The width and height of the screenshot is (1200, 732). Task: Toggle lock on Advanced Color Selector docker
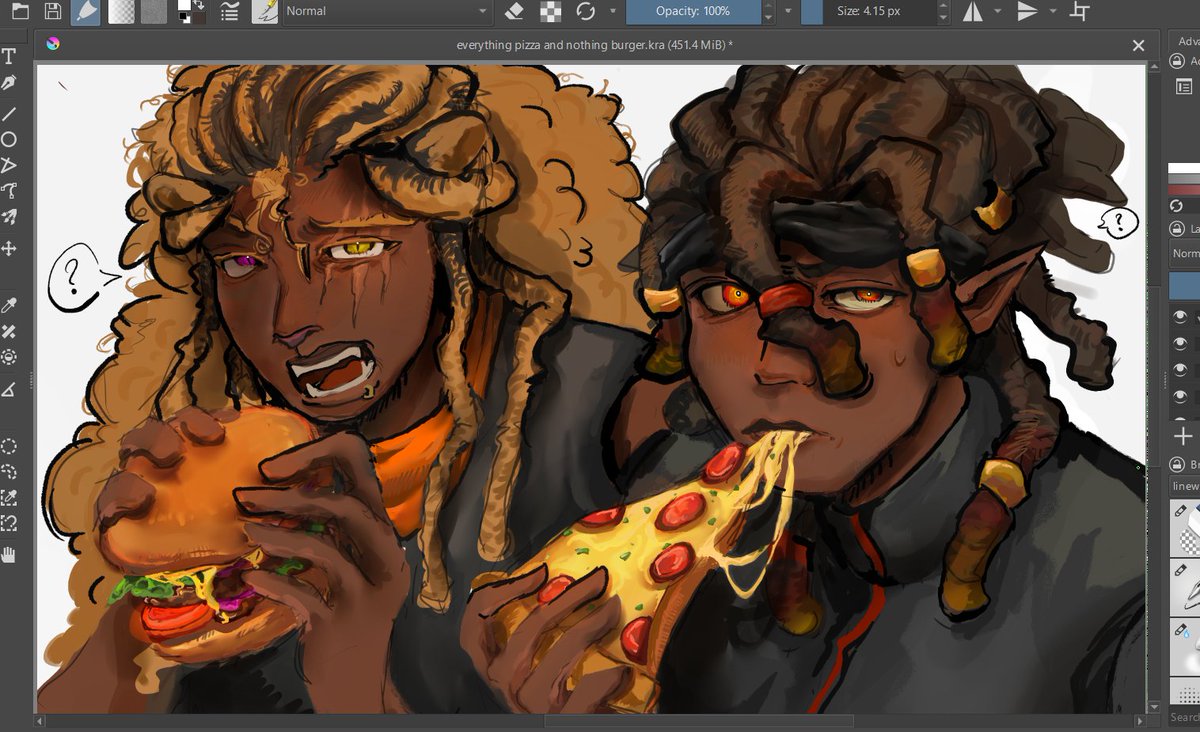(x=1178, y=61)
